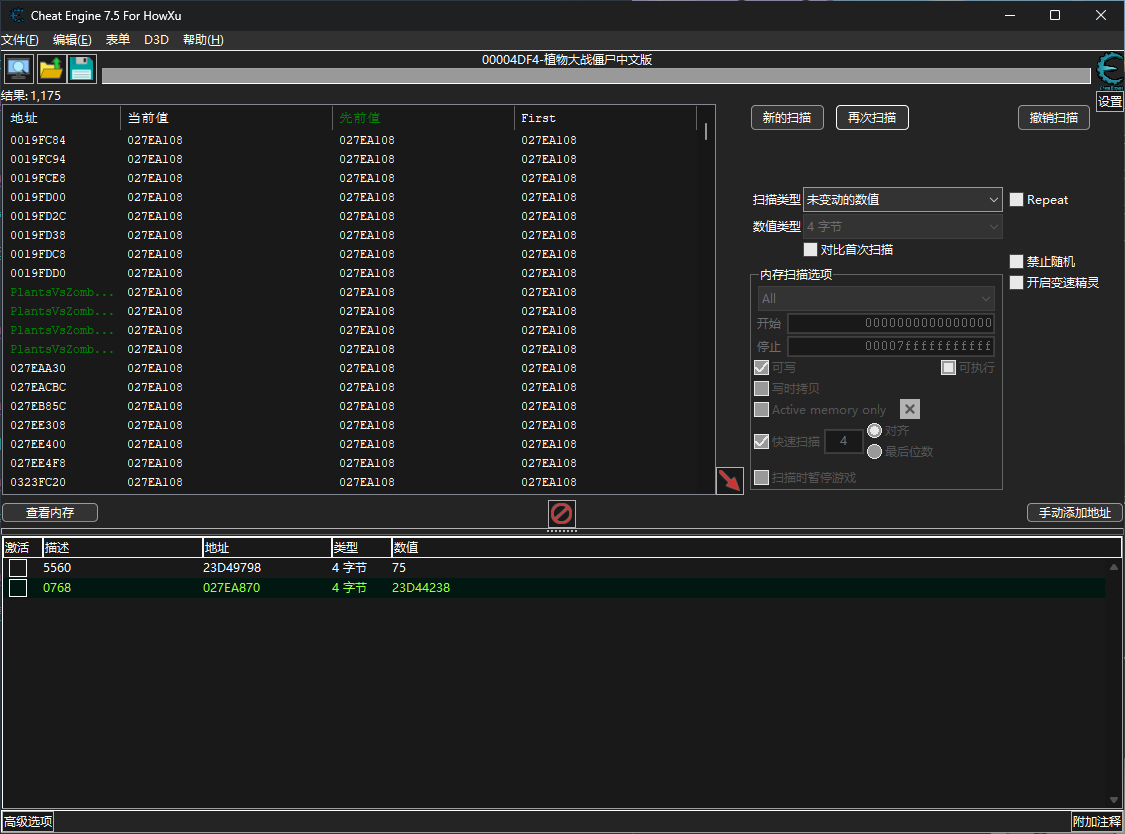Click the 查看内存 button

50,513
